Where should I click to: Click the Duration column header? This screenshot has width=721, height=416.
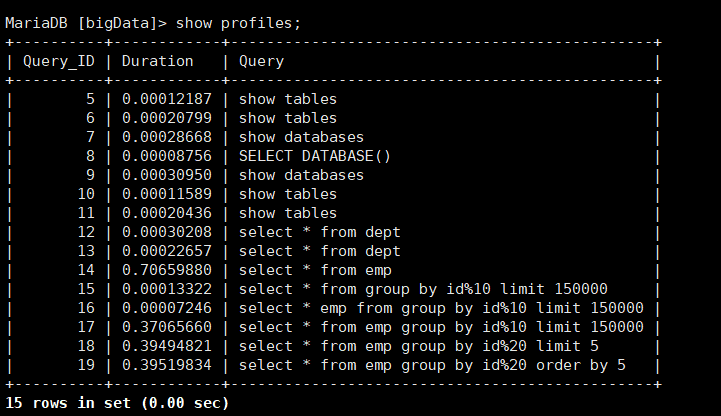157,61
